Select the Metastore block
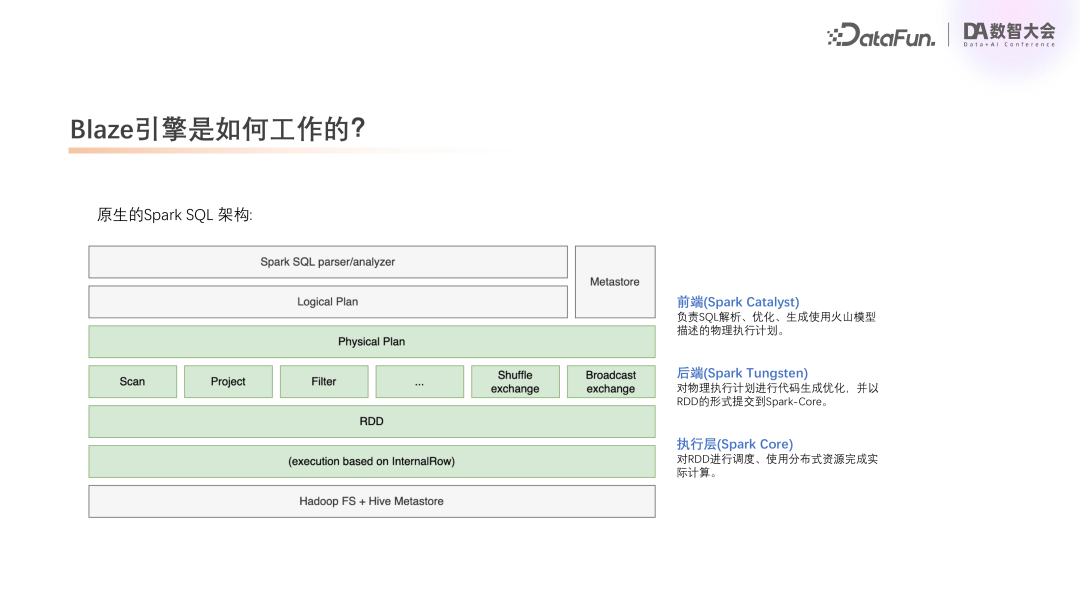 614,281
